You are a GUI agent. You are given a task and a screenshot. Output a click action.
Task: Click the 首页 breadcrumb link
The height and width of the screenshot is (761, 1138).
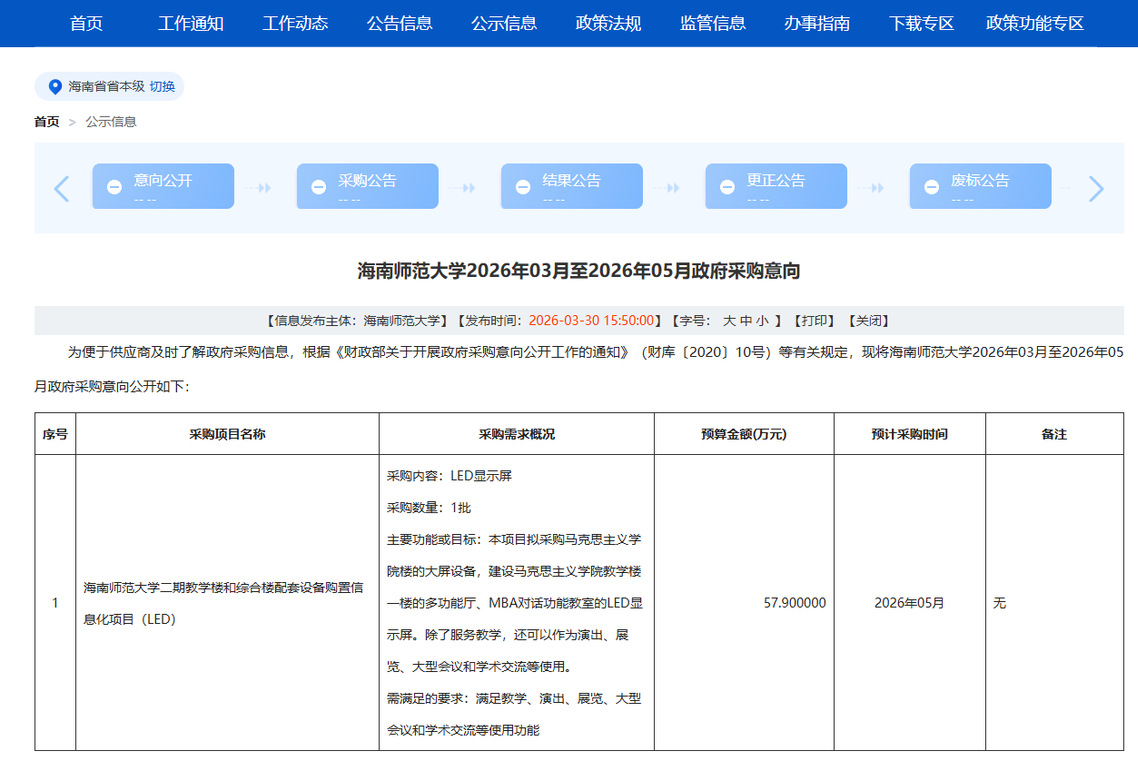click(x=46, y=122)
